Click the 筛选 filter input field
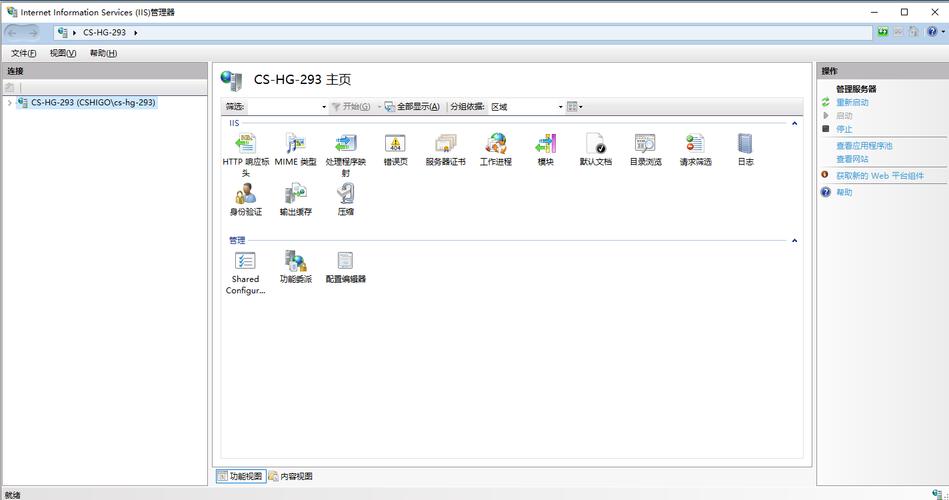 282,107
